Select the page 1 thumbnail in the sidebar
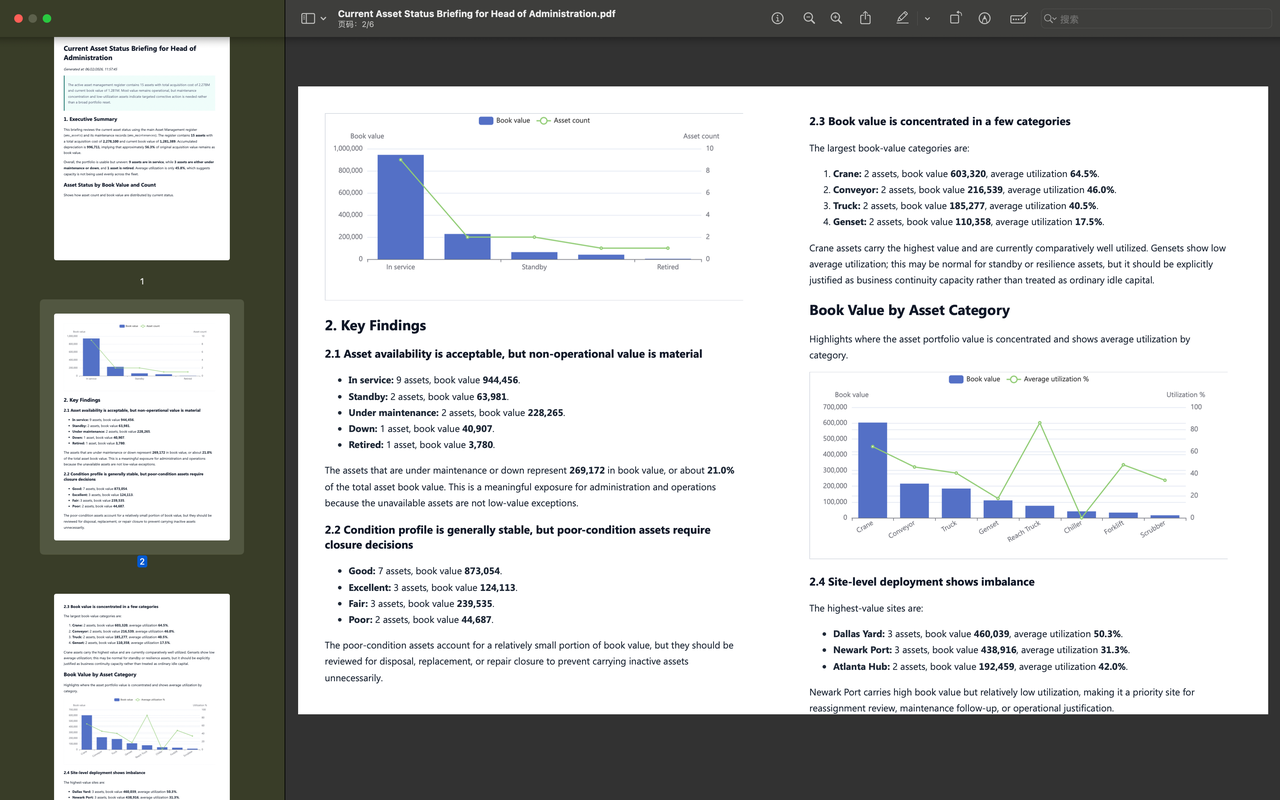The width and height of the screenshot is (1280, 800). tap(142, 148)
